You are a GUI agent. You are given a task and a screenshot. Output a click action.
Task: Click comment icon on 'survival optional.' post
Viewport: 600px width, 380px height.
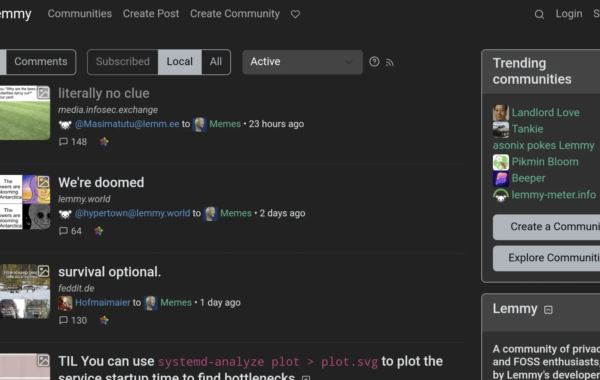pyautogui.click(x=64, y=320)
